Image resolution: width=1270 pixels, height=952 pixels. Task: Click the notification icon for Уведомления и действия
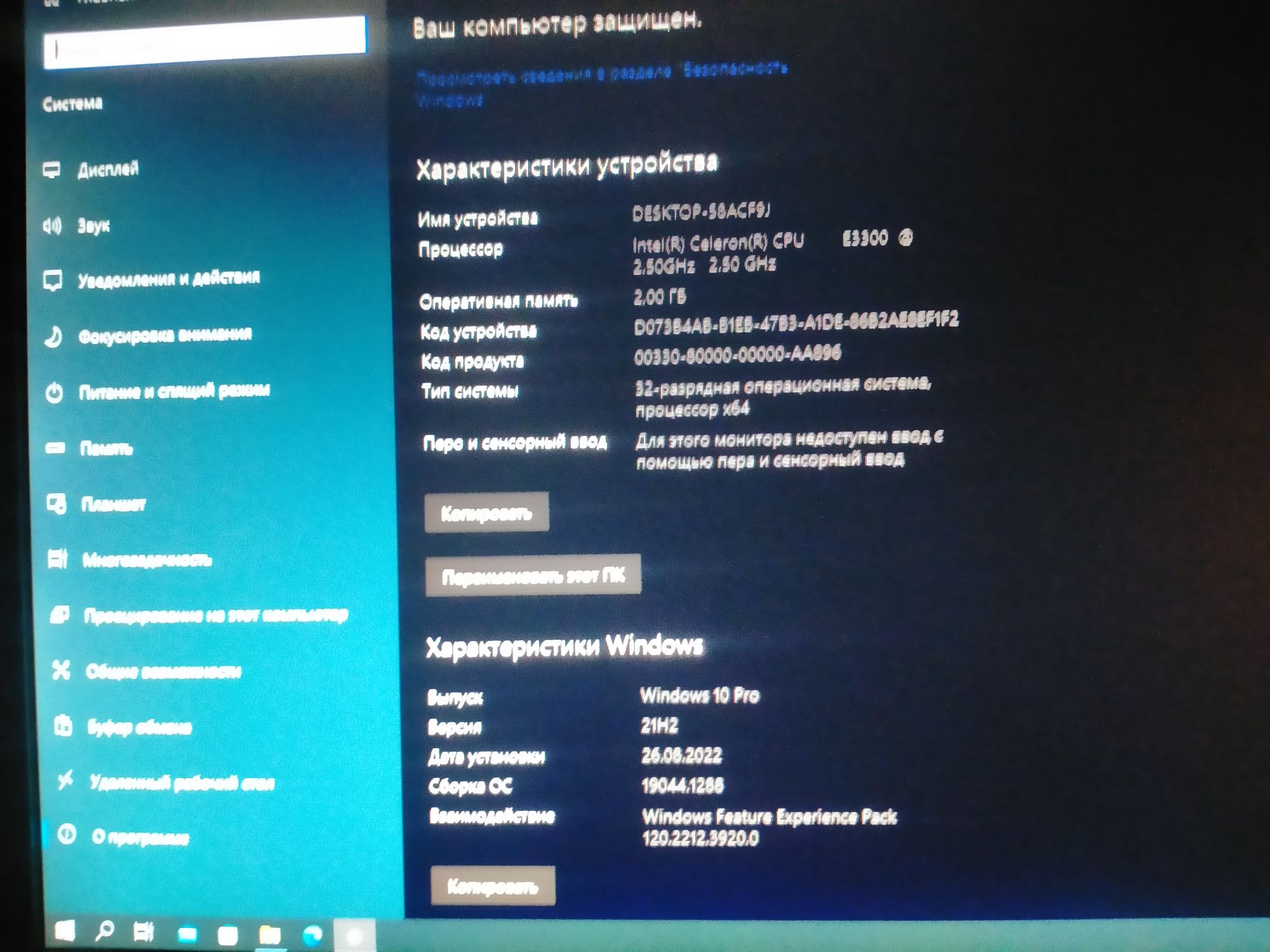coord(53,281)
